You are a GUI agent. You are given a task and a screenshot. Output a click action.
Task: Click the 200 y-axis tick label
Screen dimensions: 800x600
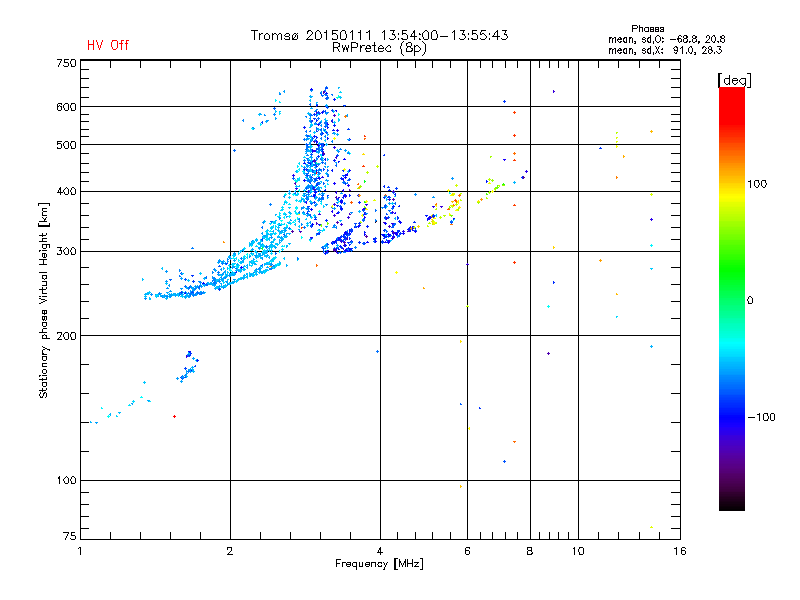pyautogui.click(x=66, y=336)
